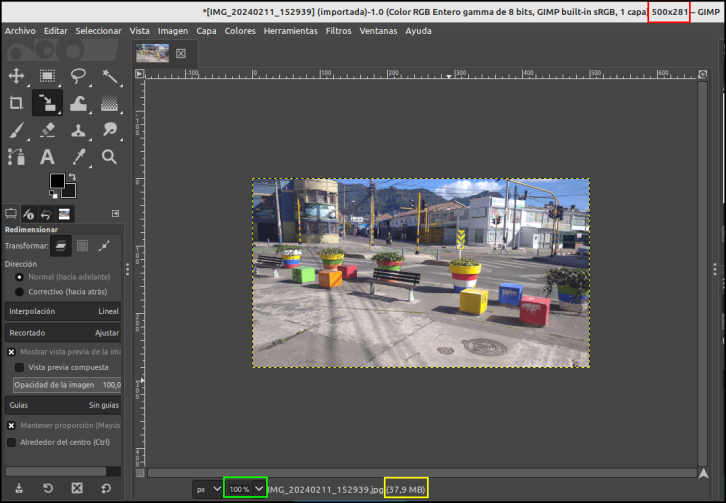Select the Smudge tool
The height and width of the screenshot is (503, 726).
pyautogui.click(x=110, y=130)
